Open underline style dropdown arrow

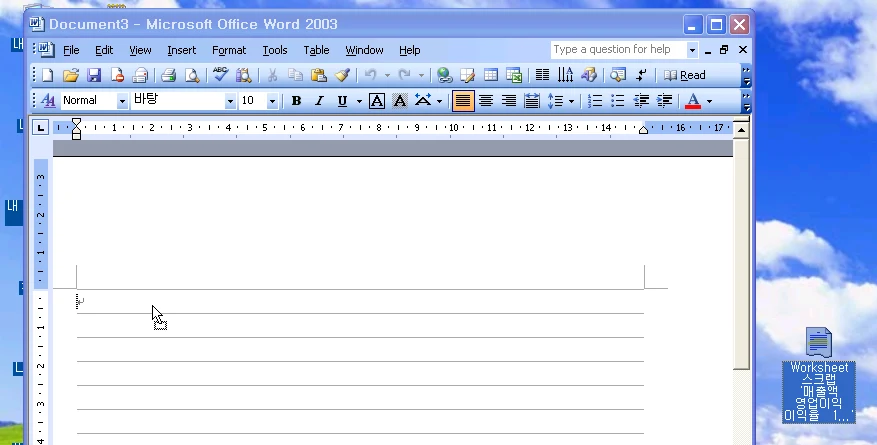point(359,101)
